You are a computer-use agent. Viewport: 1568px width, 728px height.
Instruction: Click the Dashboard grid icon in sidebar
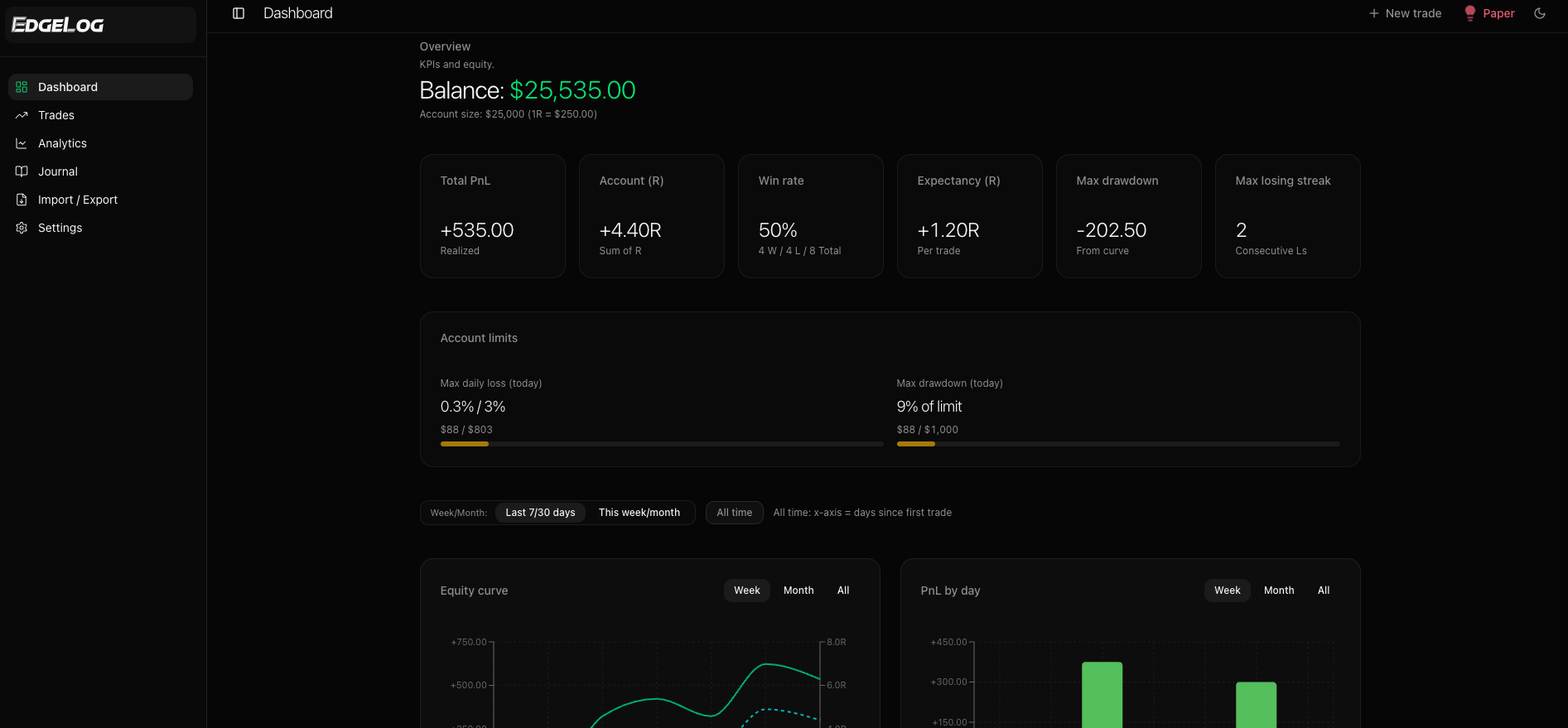(x=22, y=87)
